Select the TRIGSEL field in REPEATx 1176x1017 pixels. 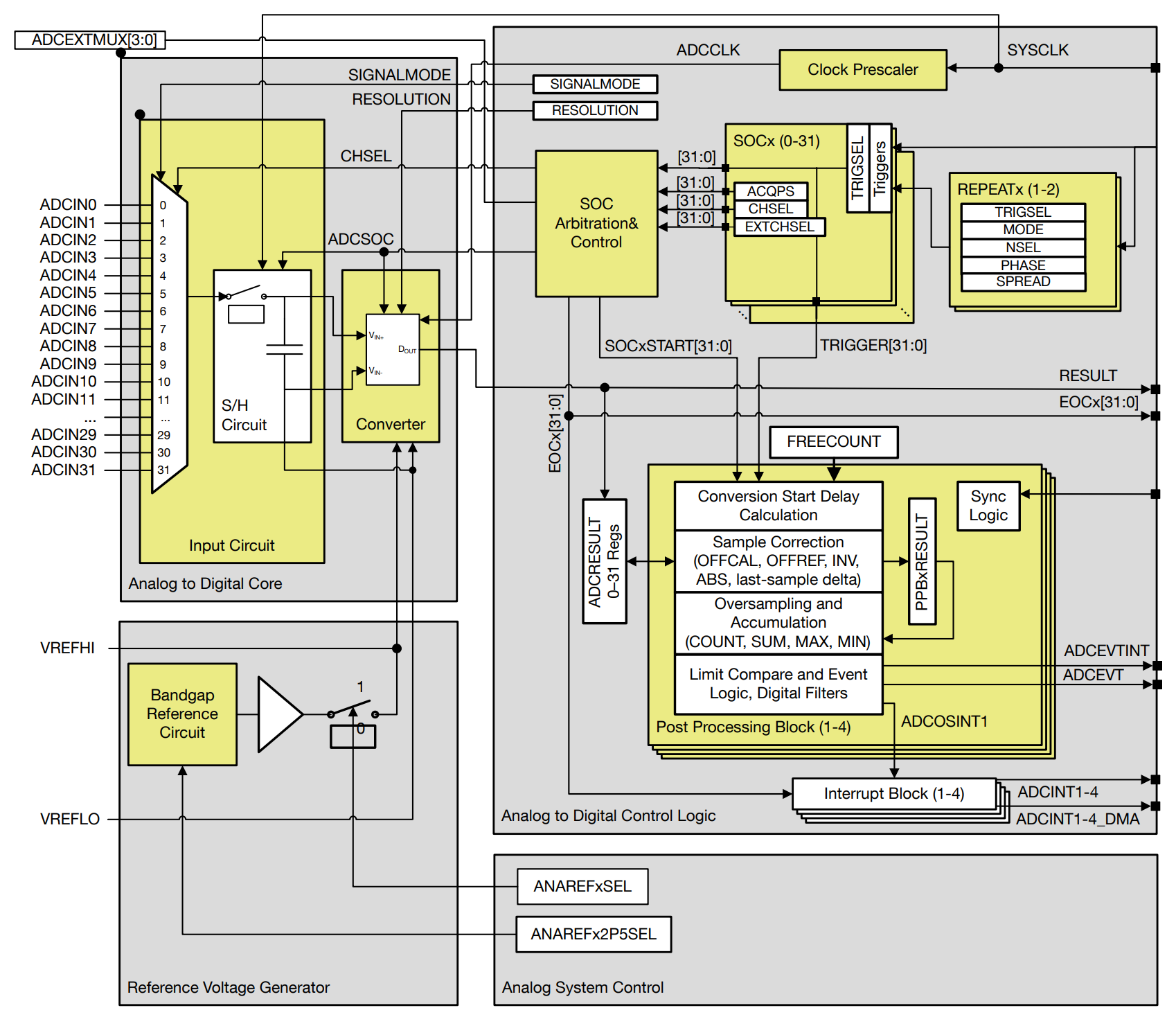pos(1023,212)
